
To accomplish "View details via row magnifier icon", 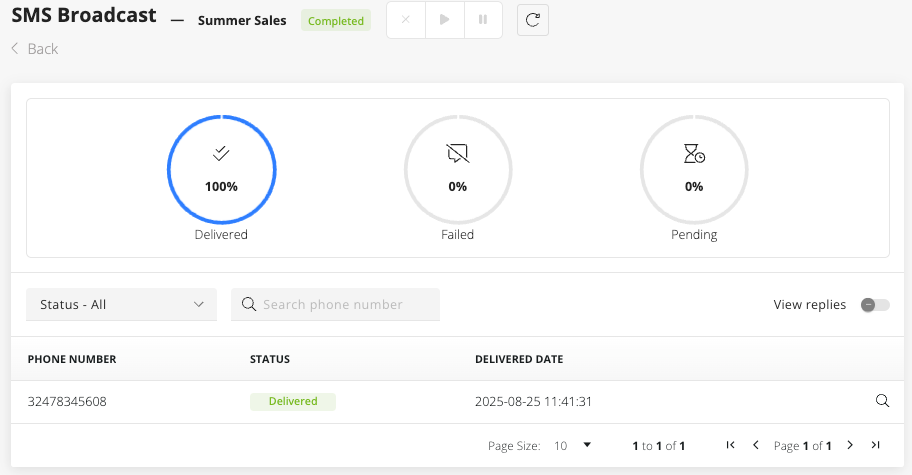I will point(882,401).
